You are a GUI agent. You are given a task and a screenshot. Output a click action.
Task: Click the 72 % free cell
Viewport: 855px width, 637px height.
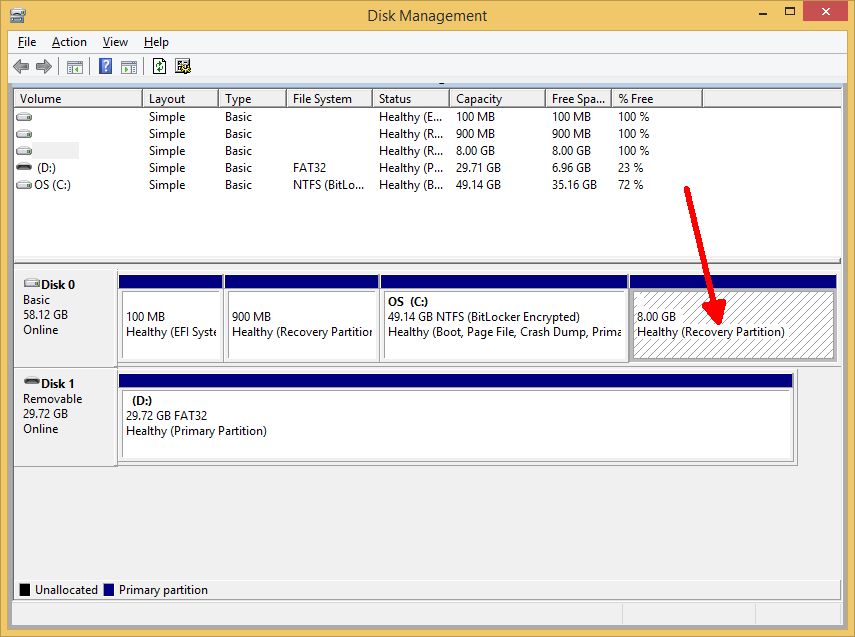pyautogui.click(x=630, y=185)
